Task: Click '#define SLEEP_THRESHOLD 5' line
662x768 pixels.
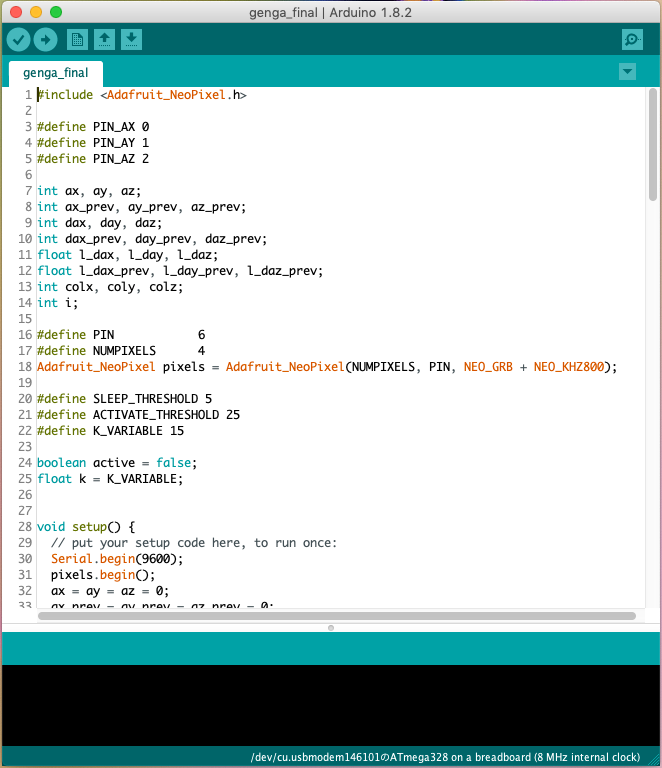Action: tap(124, 399)
